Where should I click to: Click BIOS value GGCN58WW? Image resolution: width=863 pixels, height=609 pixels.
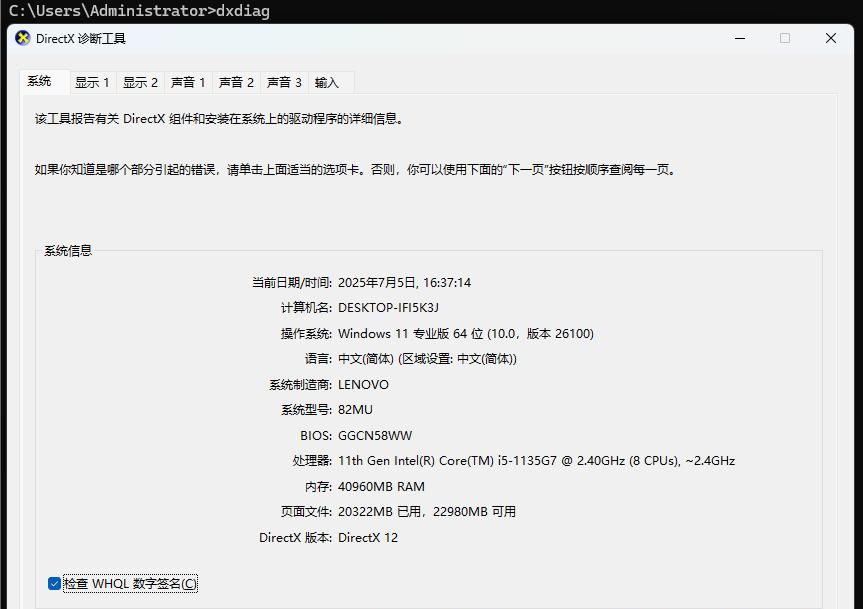pos(375,436)
